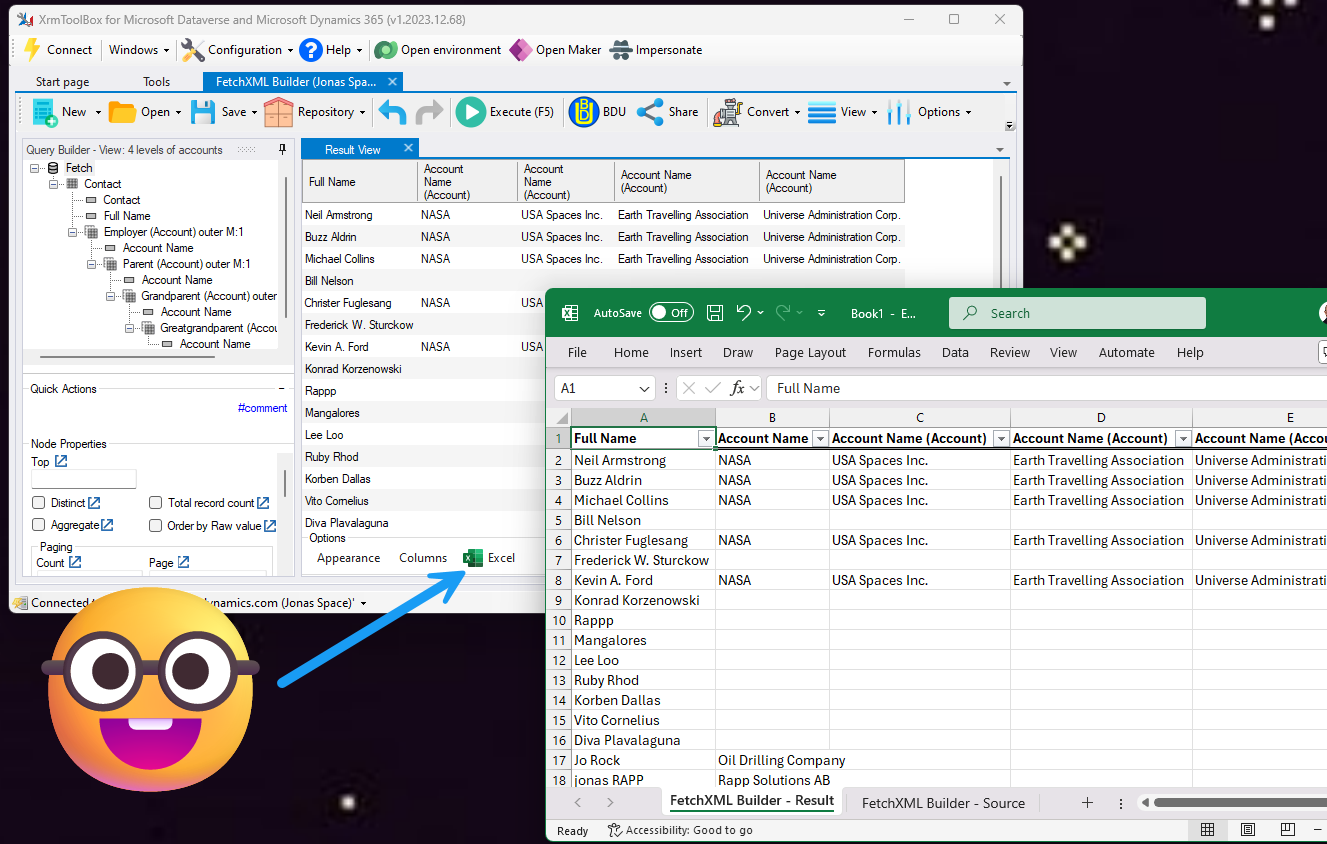1327x844 pixels.
Task: Launch BDU from the toolbar
Action: (x=597, y=112)
